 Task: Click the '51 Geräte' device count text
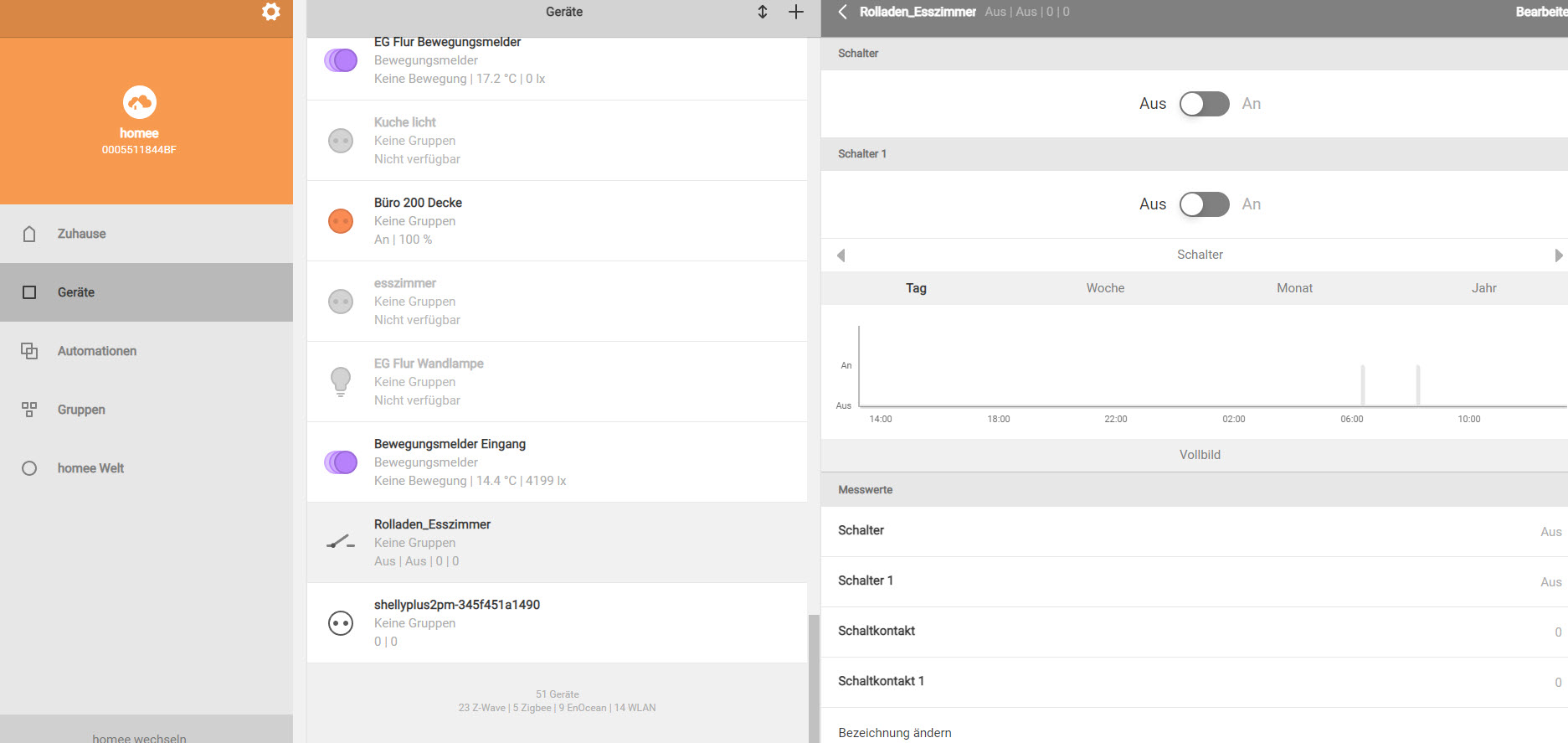click(x=557, y=694)
